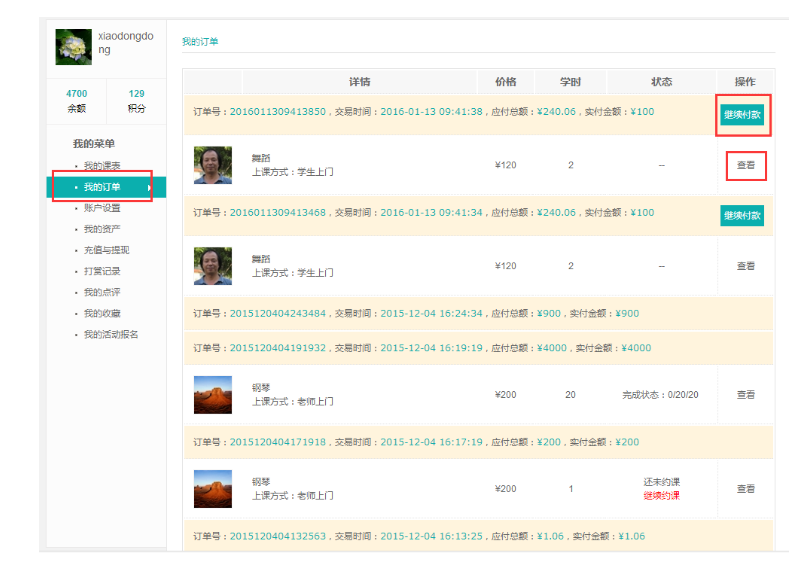The image size is (808, 562).
Task: Open 打赏记录 in the sidebar
Action: (102, 271)
